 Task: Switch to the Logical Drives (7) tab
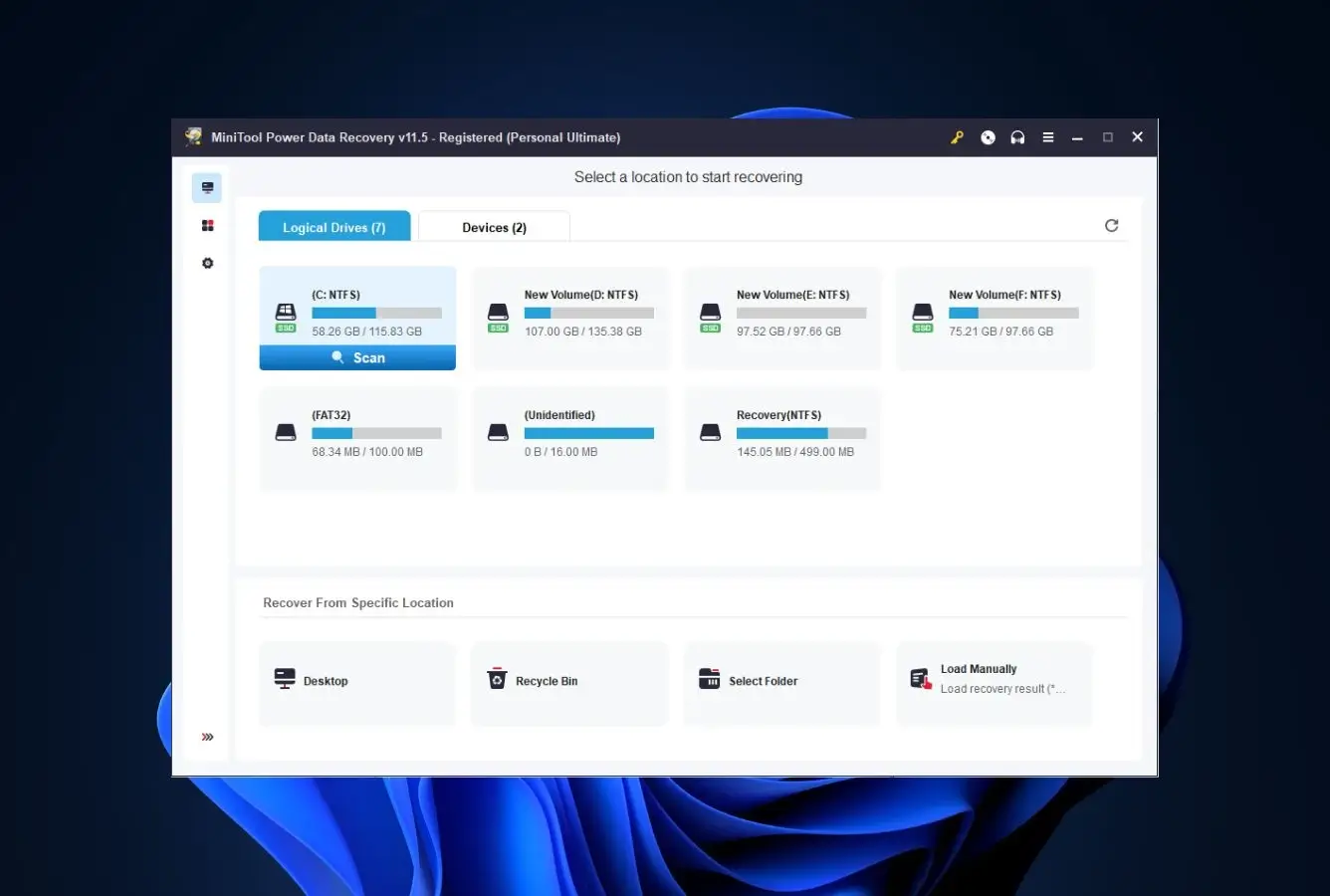click(x=334, y=227)
